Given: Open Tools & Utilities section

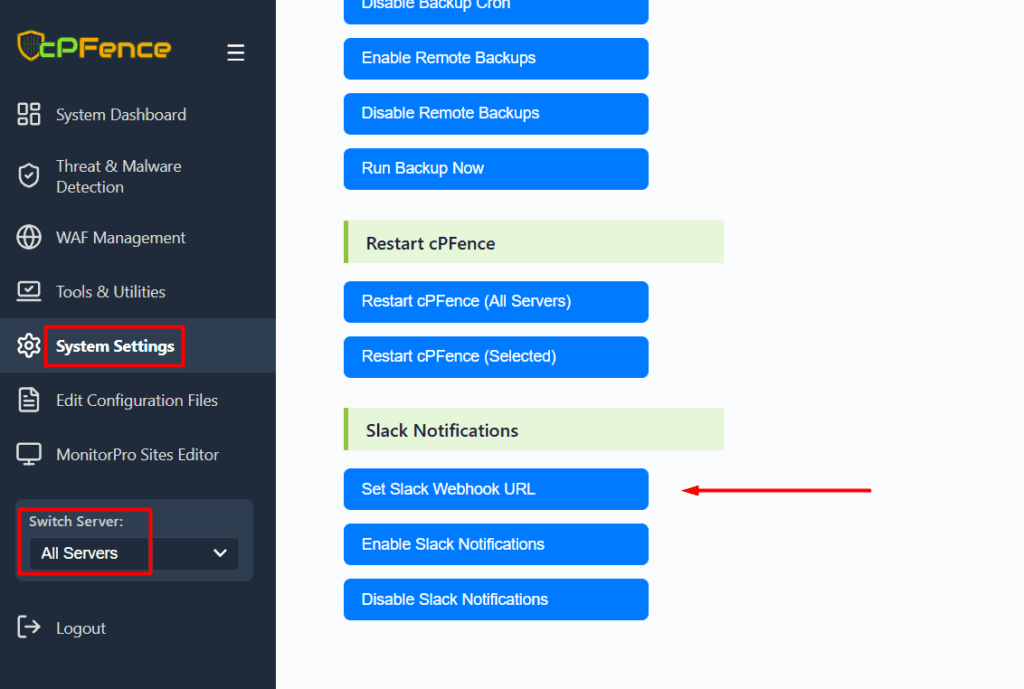Looking at the screenshot, I should tap(111, 292).
